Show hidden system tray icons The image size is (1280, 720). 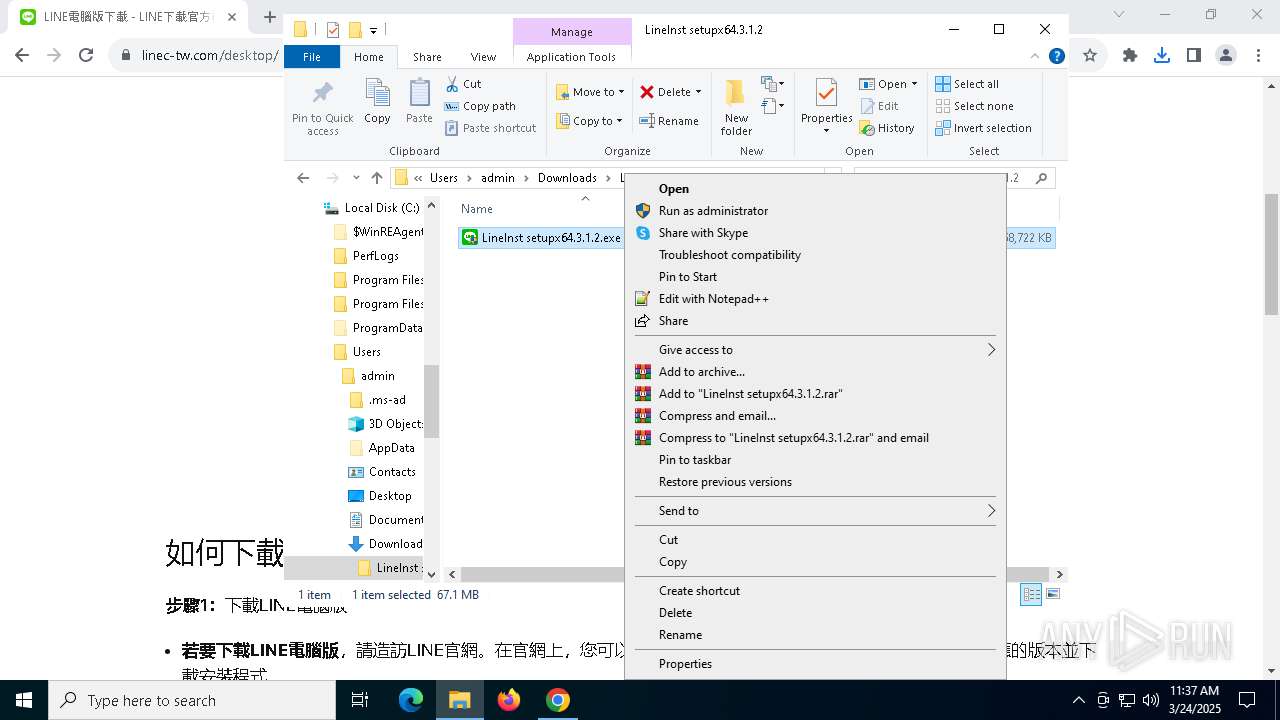pyautogui.click(x=1078, y=700)
